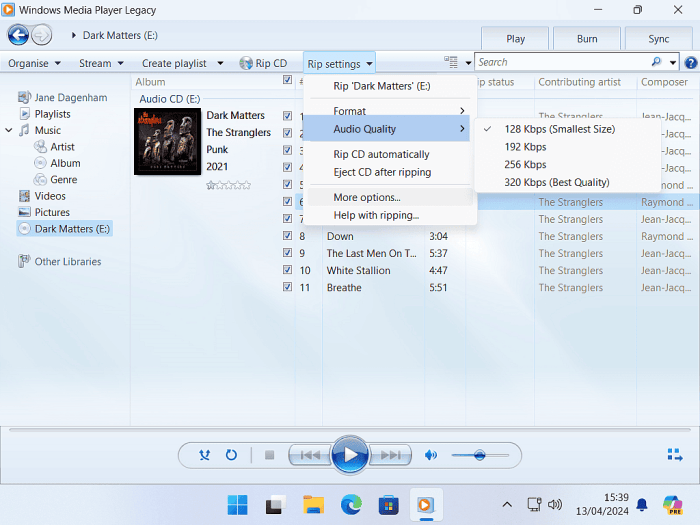Skip to the next track

coord(390,455)
